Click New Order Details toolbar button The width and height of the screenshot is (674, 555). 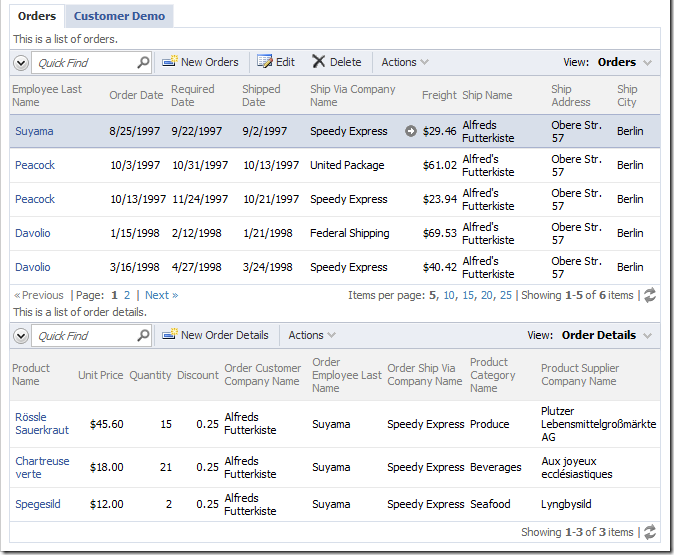click(x=215, y=335)
